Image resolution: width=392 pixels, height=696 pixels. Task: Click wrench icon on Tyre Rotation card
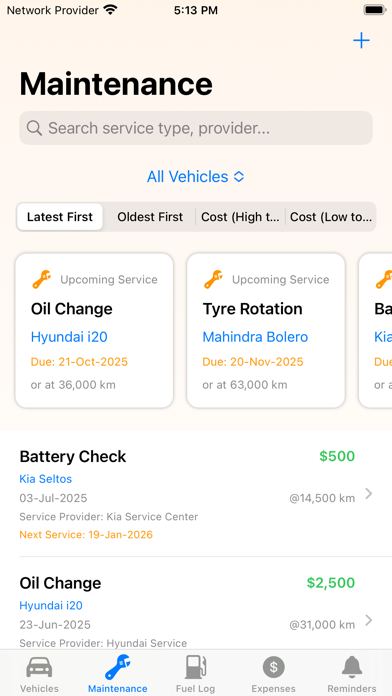click(x=214, y=280)
